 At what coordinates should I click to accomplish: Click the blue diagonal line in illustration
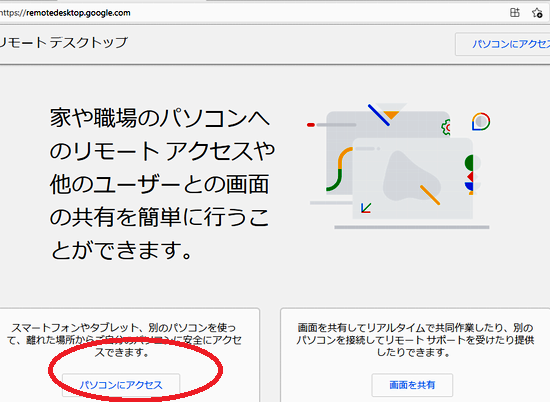click(379, 115)
